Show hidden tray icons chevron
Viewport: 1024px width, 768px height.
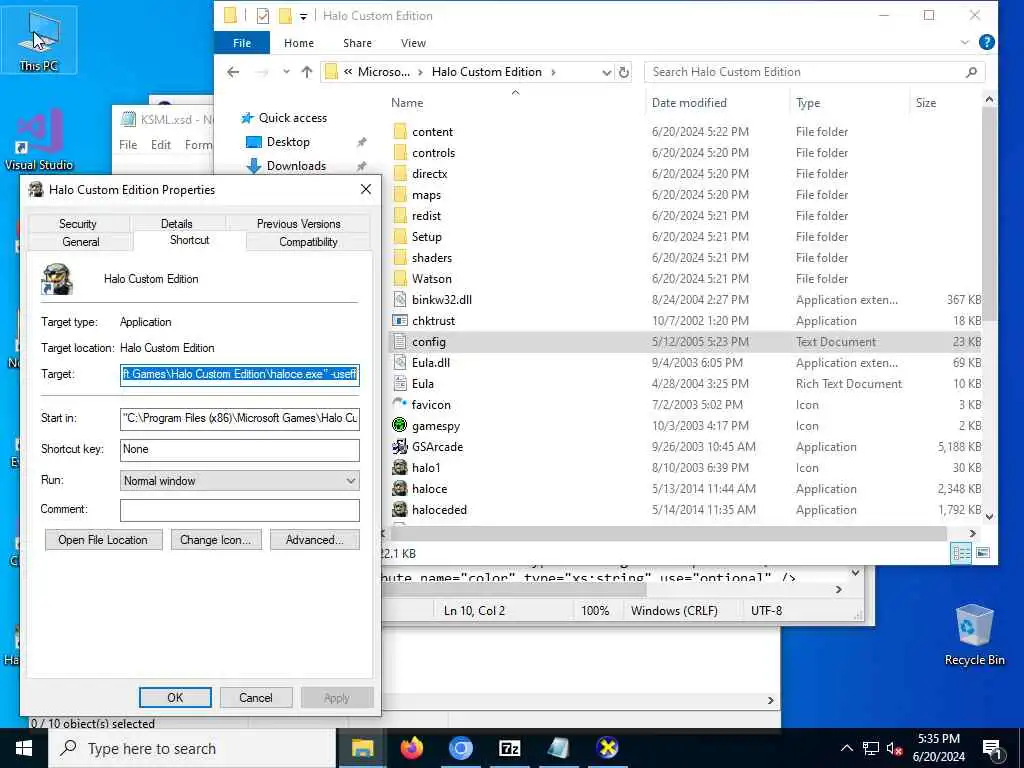[x=846, y=748]
